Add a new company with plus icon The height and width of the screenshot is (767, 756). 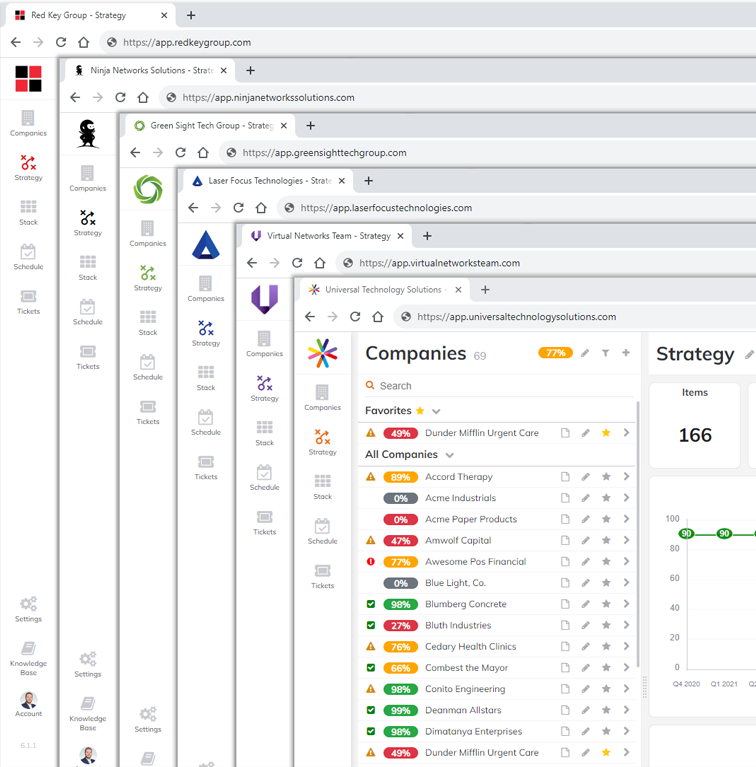(626, 353)
